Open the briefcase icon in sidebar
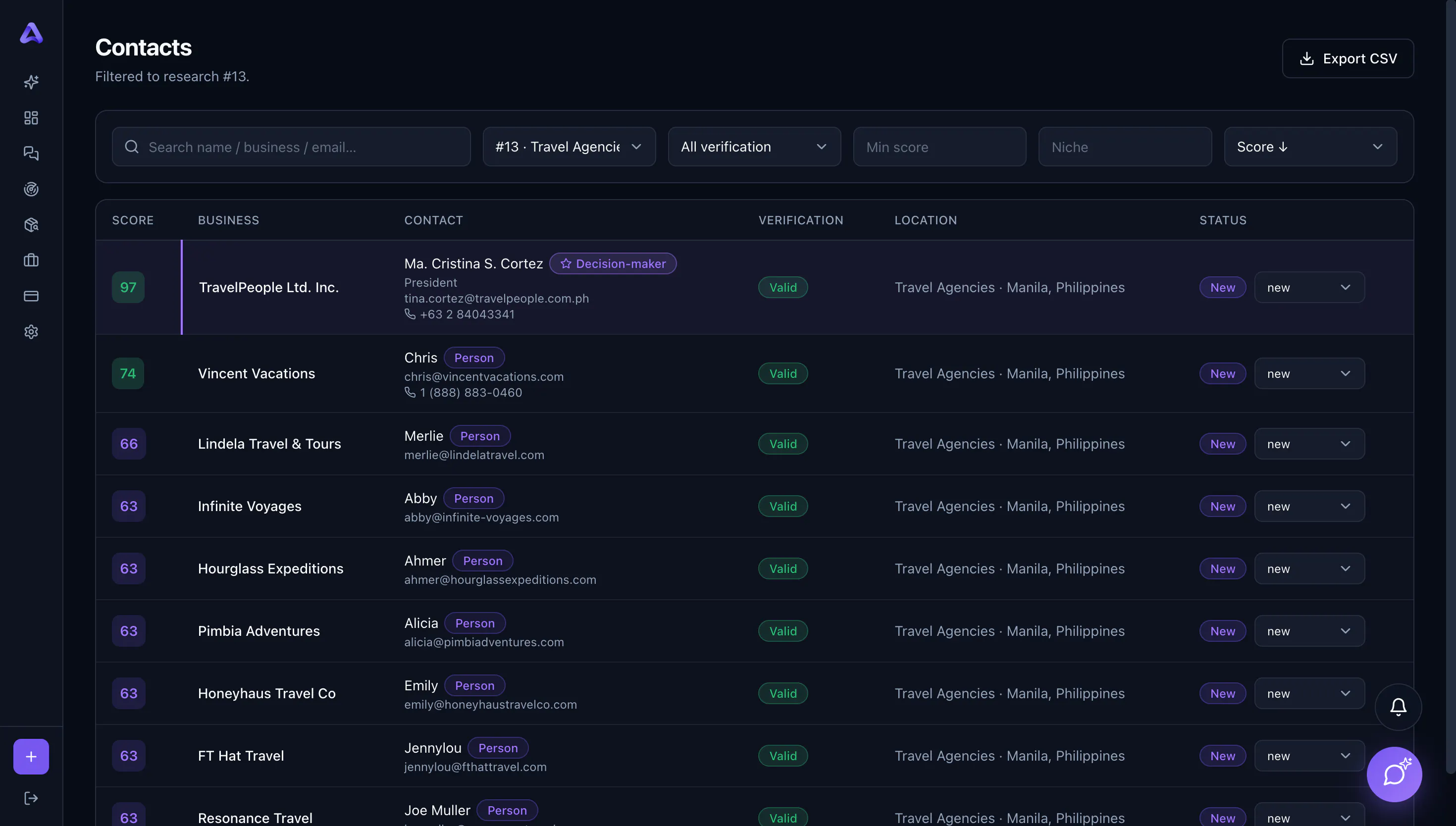The height and width of the screenshot is (826, 1456). coord(31,260)
